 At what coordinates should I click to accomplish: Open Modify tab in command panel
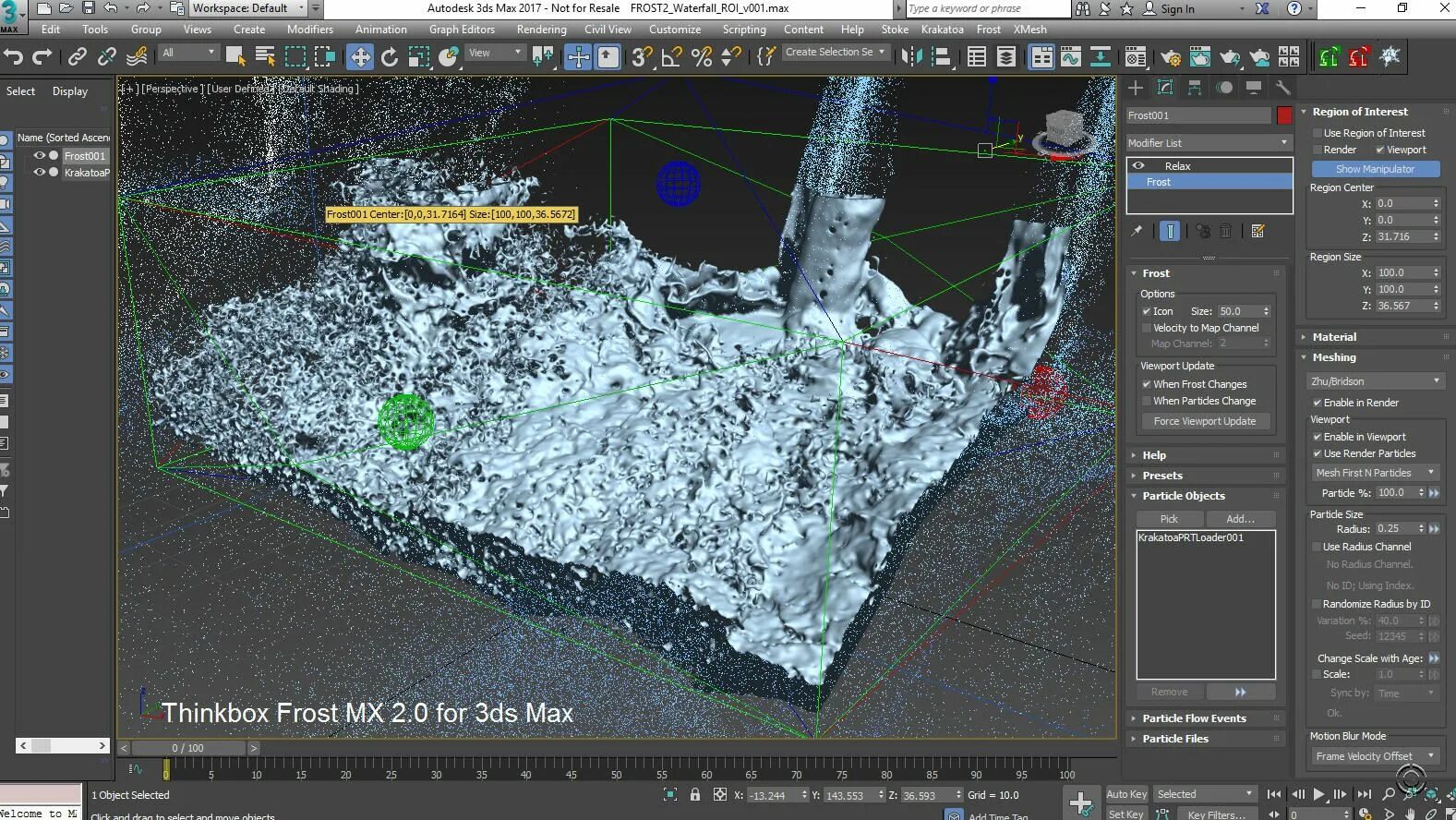point(1165,88)
